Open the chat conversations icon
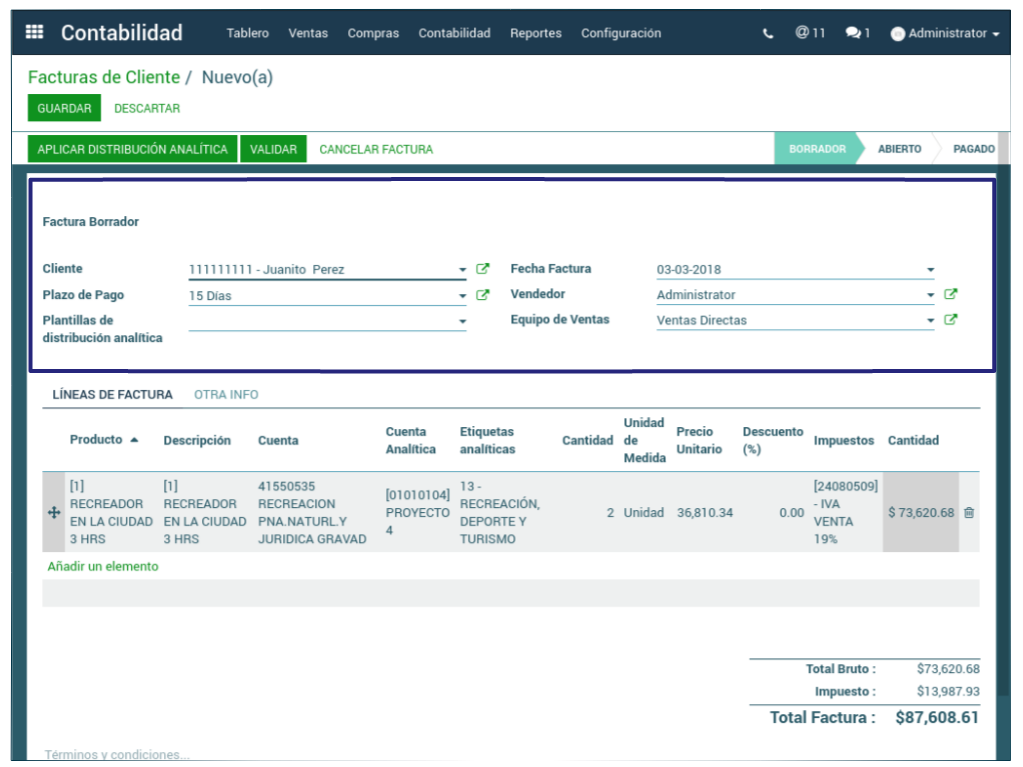The width and height of the screenshot is (1023, 767). coord(857,33)
